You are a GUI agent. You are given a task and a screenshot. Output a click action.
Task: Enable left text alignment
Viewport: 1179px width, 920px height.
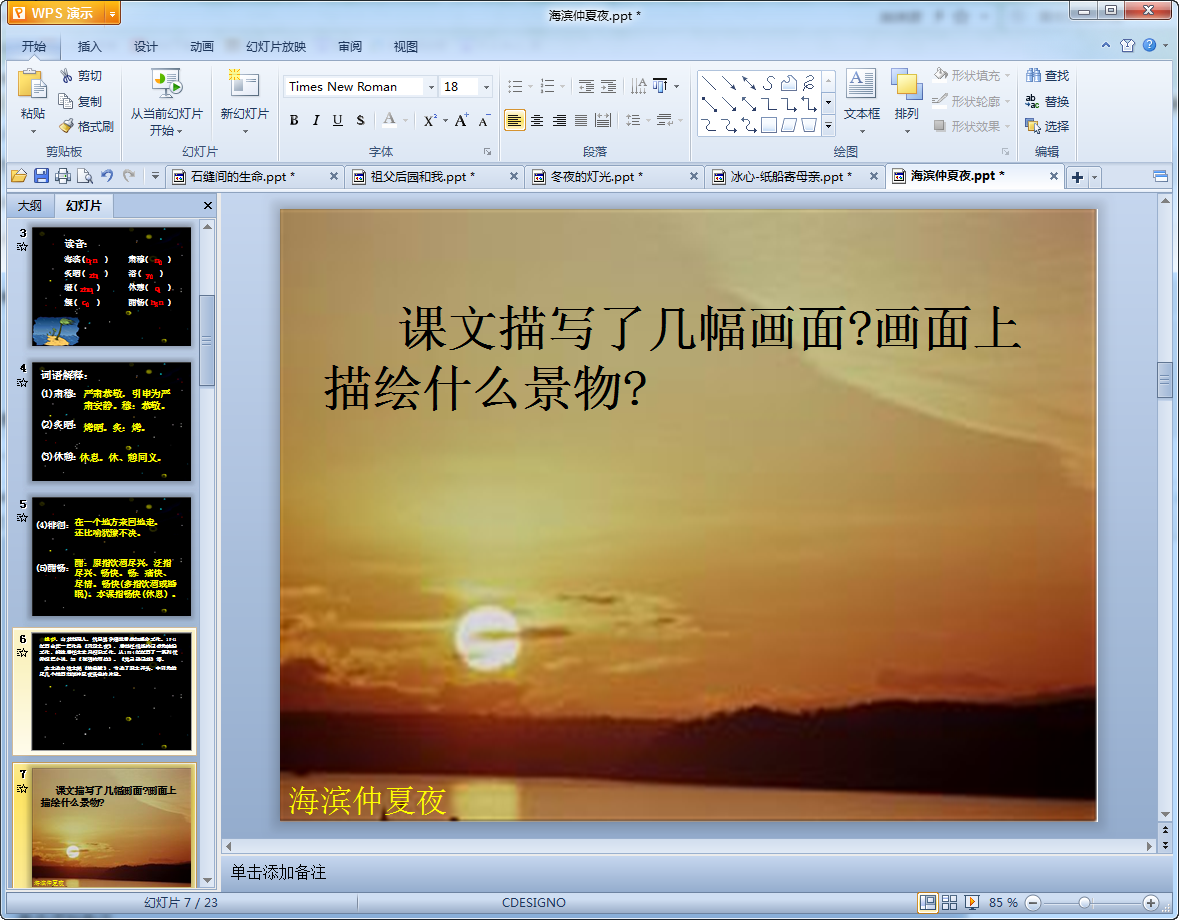pyautogui.click(x=514, y=120)
